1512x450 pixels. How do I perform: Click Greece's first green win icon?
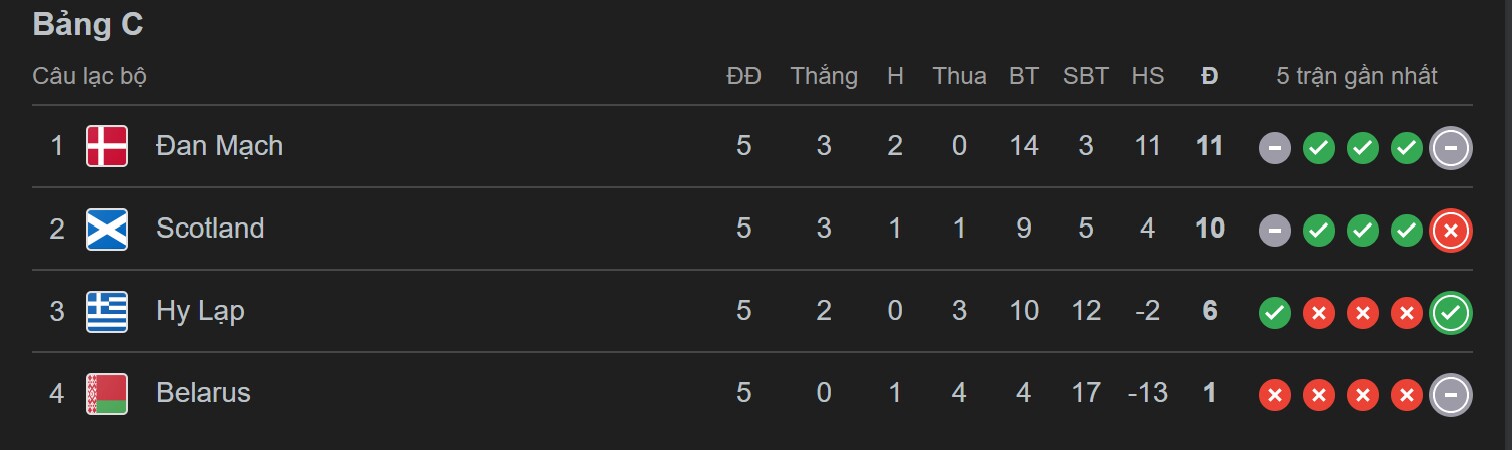coord(1274,314)
